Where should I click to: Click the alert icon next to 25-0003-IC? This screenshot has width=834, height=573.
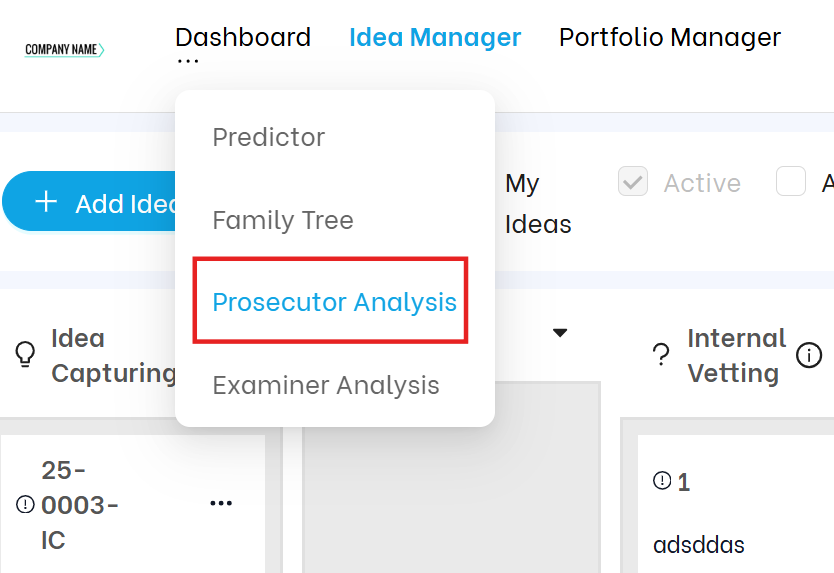coord(25,504)
